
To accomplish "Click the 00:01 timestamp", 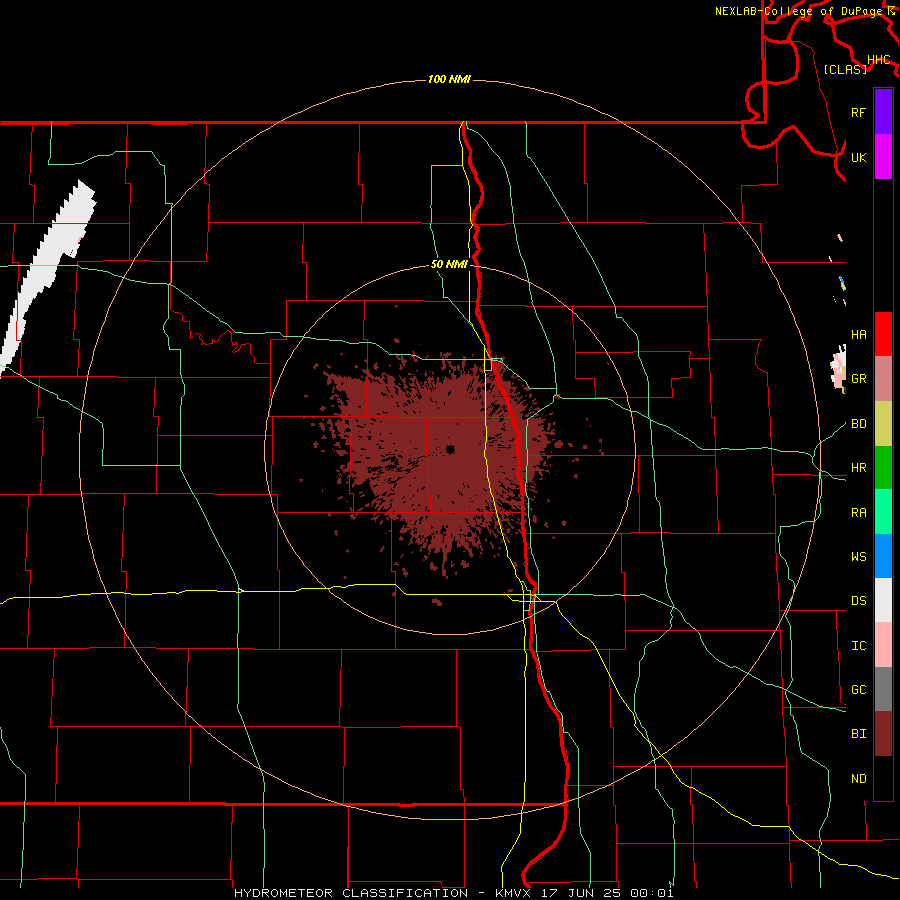I will click(x=651, y=893).
